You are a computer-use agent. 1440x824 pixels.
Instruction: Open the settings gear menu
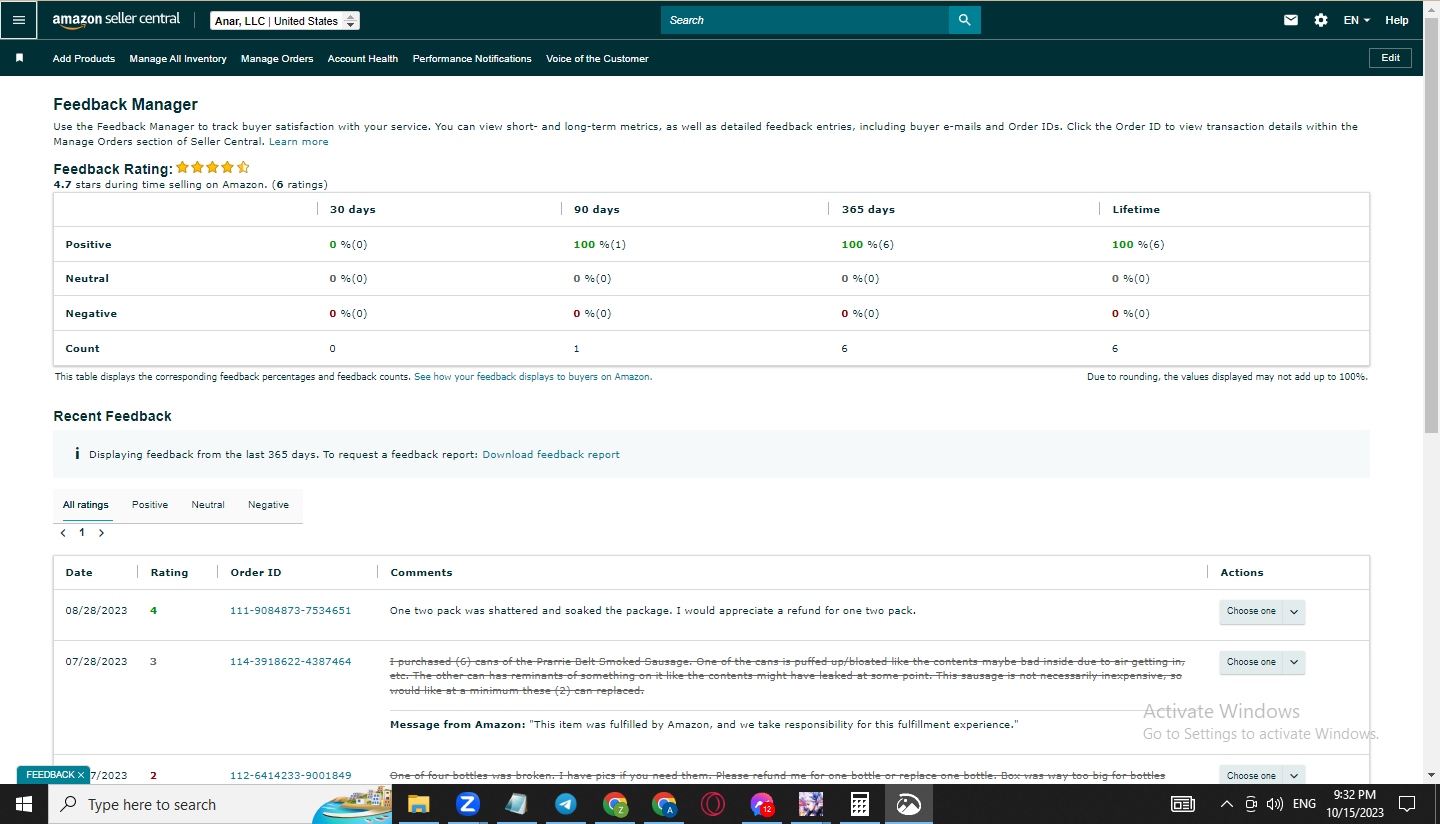[1321, 20]
